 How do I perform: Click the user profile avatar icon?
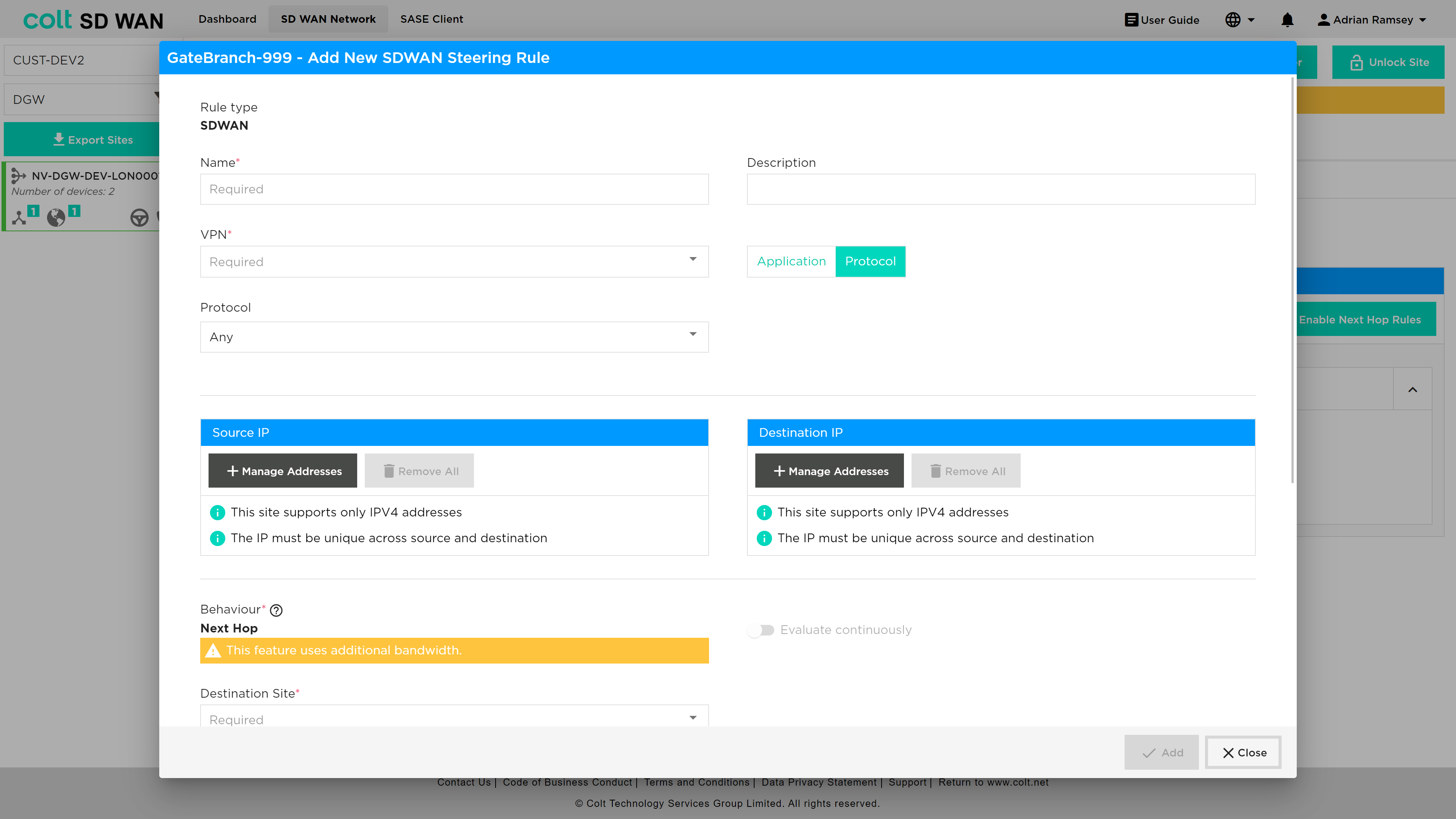1323,20
